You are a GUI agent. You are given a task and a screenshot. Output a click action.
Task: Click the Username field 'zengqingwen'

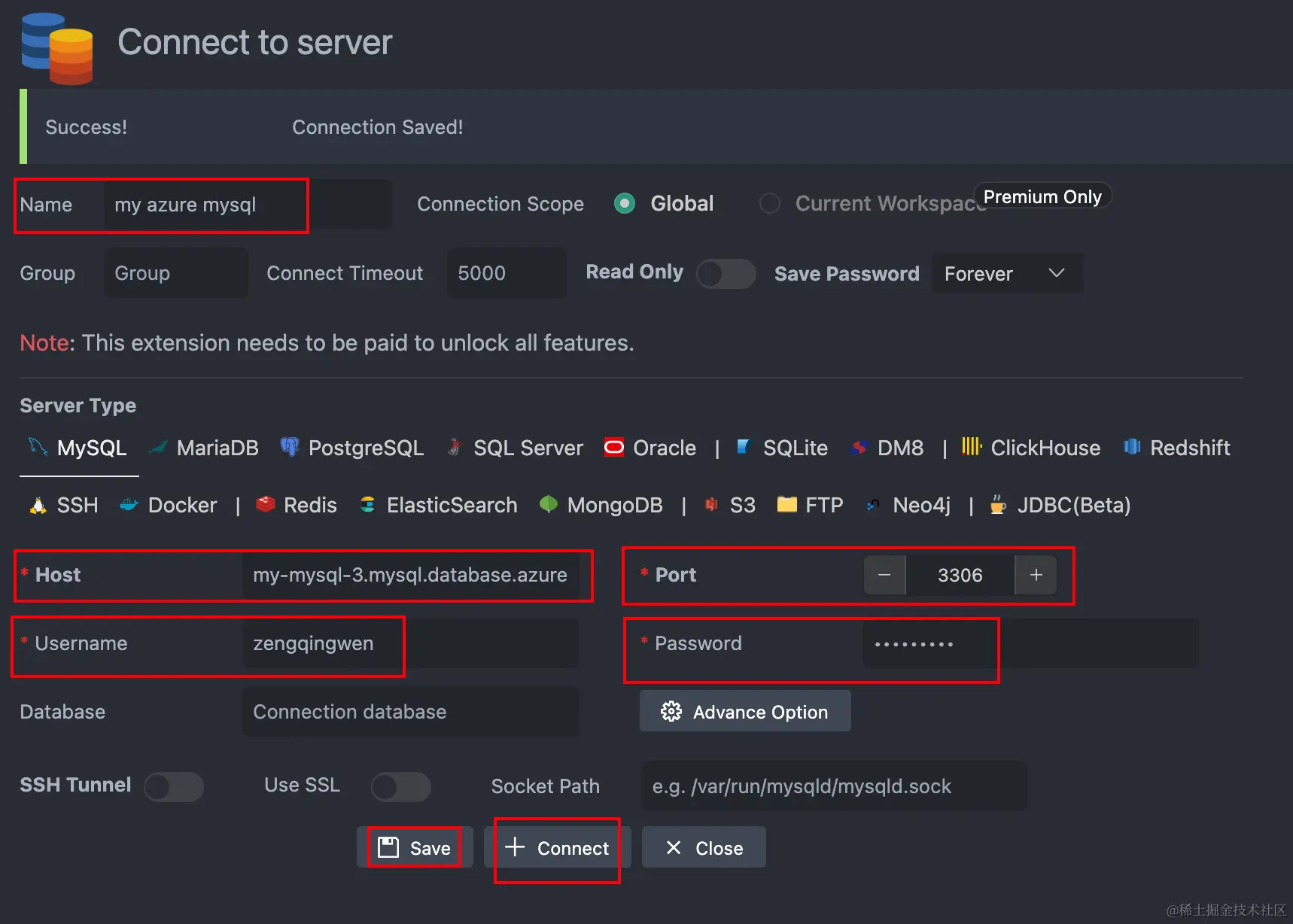[x=410, y=643]
